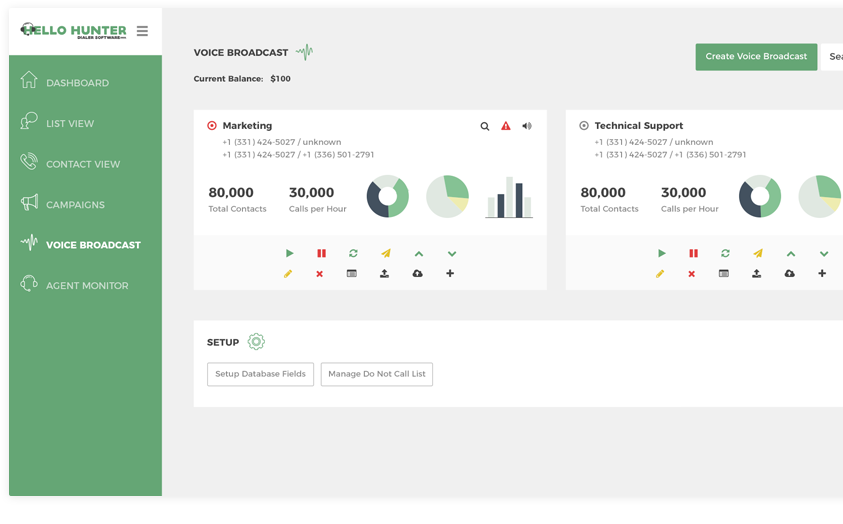
Task: Refresh the Marketing broadcast
Action: coord(353,253)
